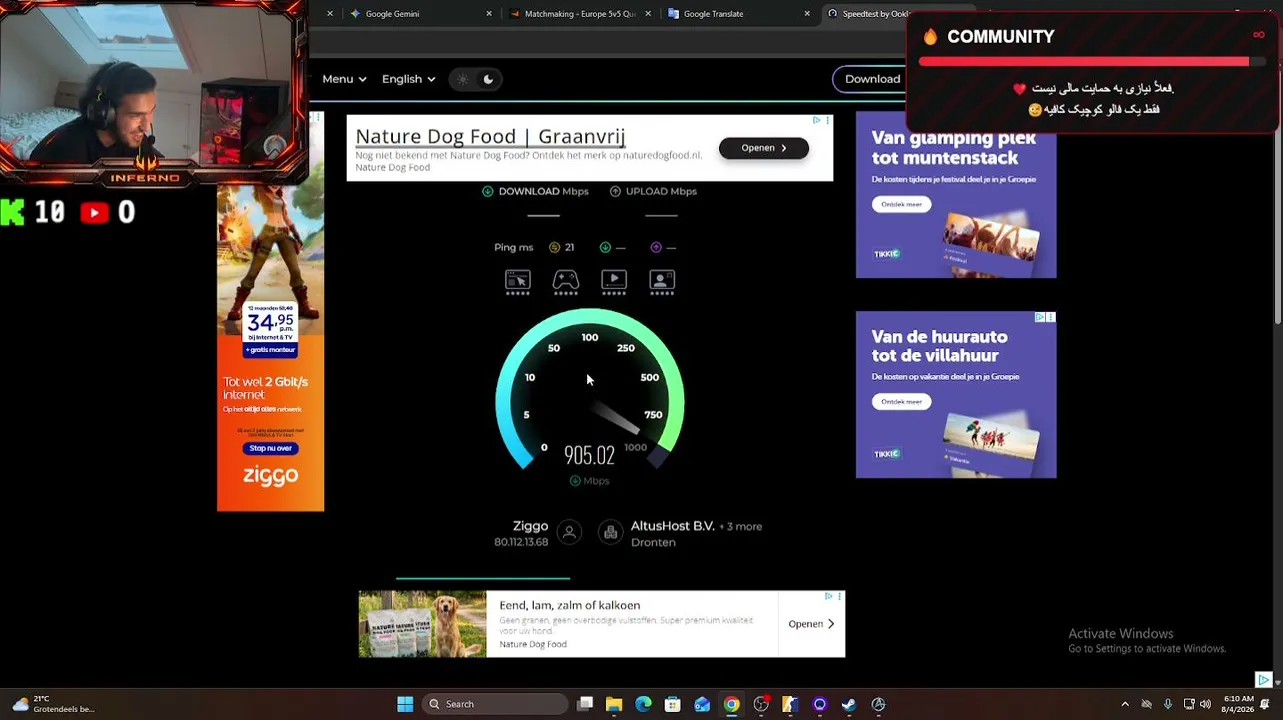Click the Kick icon in stream overlay
This screenshot has height=720, width=1283.
[12, 212]
